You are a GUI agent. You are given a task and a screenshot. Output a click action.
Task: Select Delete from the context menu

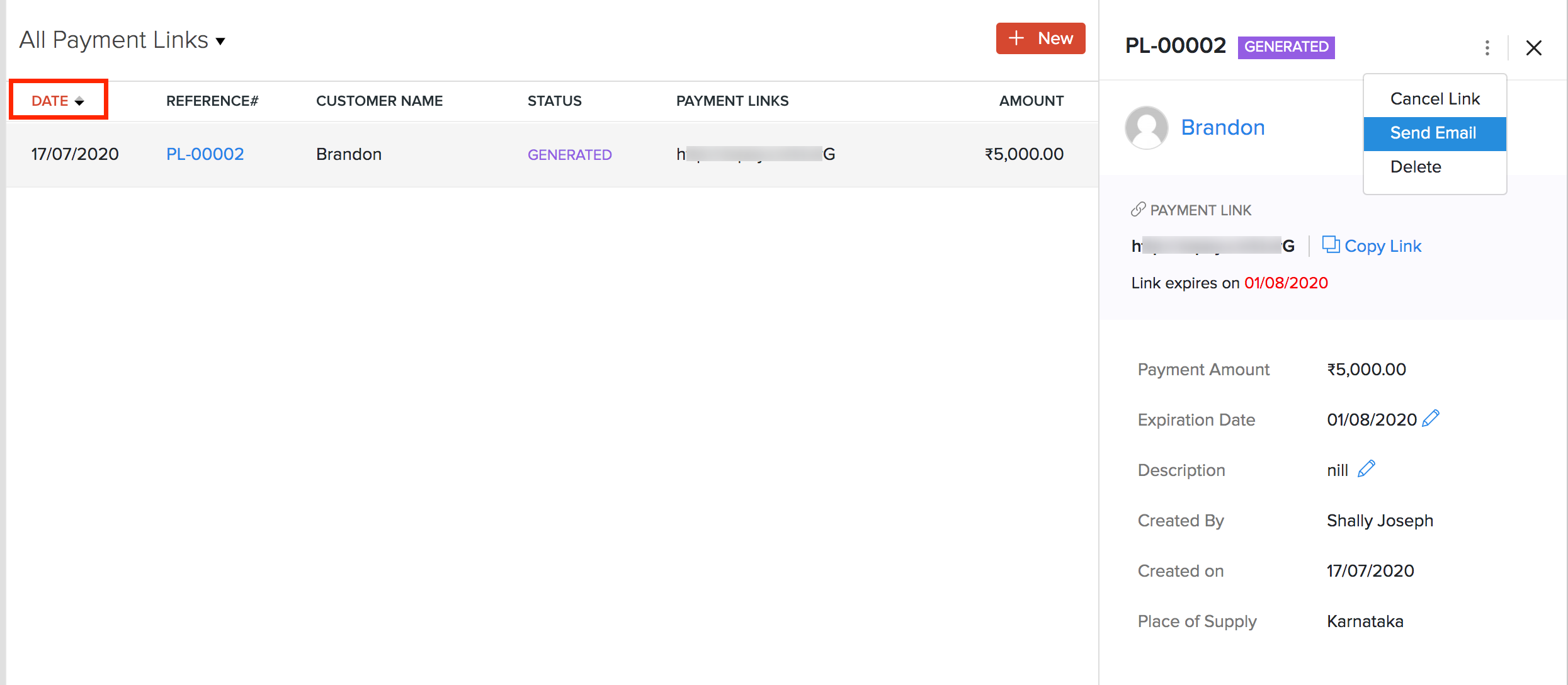coord(1416,166)
